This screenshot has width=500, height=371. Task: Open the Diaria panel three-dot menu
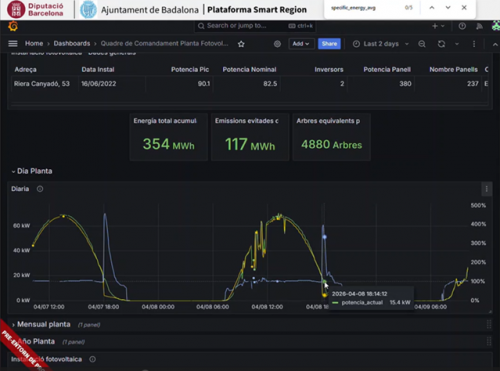[x=486, y=189]
